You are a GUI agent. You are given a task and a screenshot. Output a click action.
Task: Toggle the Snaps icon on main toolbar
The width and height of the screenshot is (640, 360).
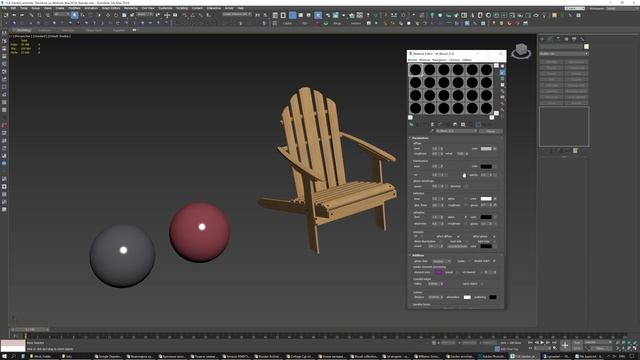pyautogui.click(x=184, y=15)
